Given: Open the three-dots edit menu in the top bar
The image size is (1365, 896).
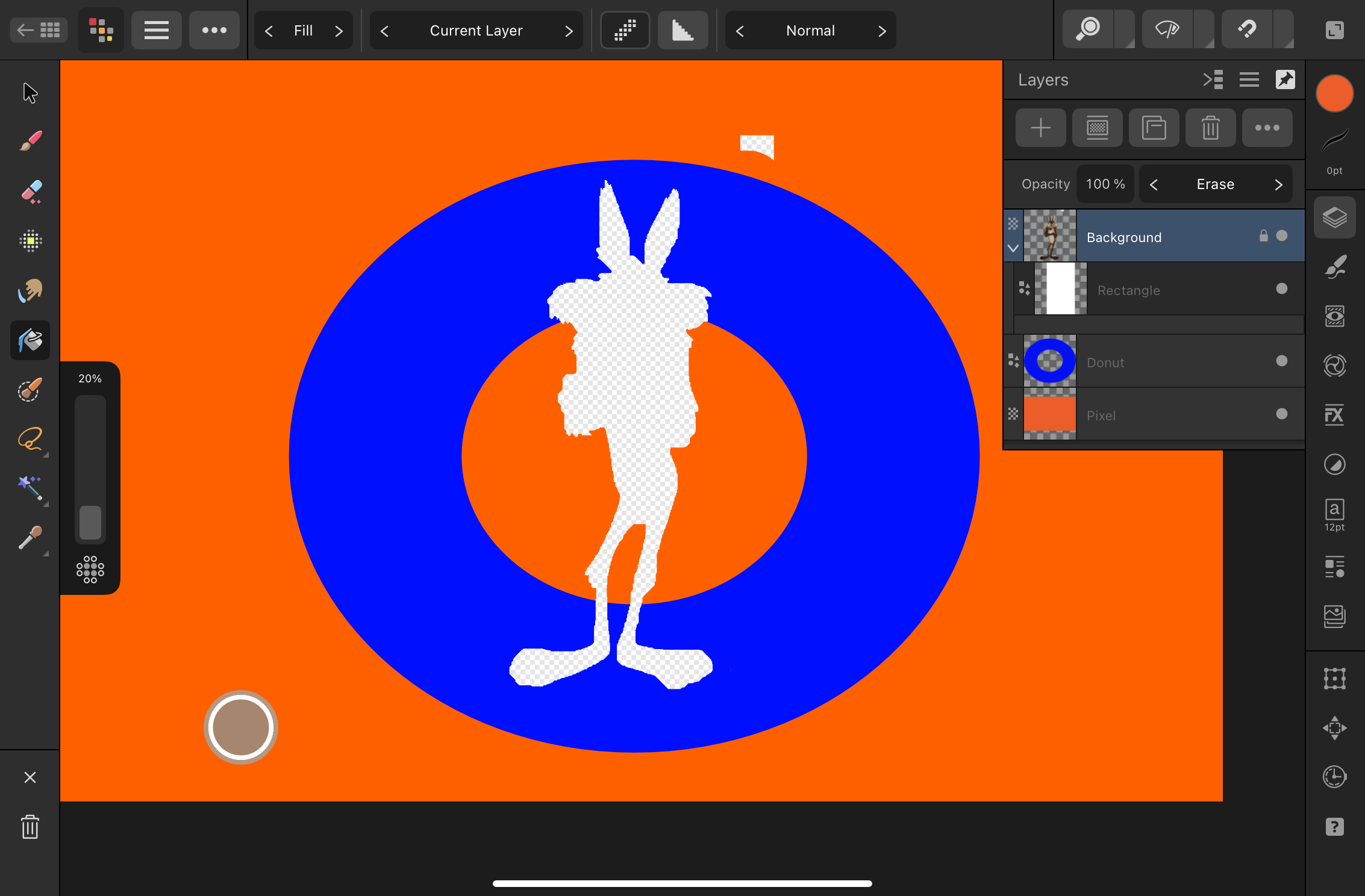Looking at the screenshot, I should pos(214,30).
